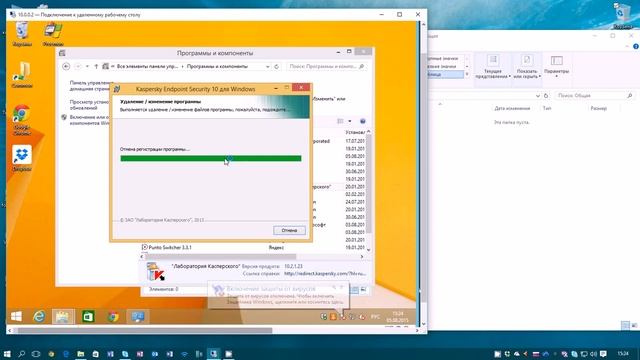Click the Kaspersky product icon in details pane
Screen dimensions: 640x360
tap(156, 271)
